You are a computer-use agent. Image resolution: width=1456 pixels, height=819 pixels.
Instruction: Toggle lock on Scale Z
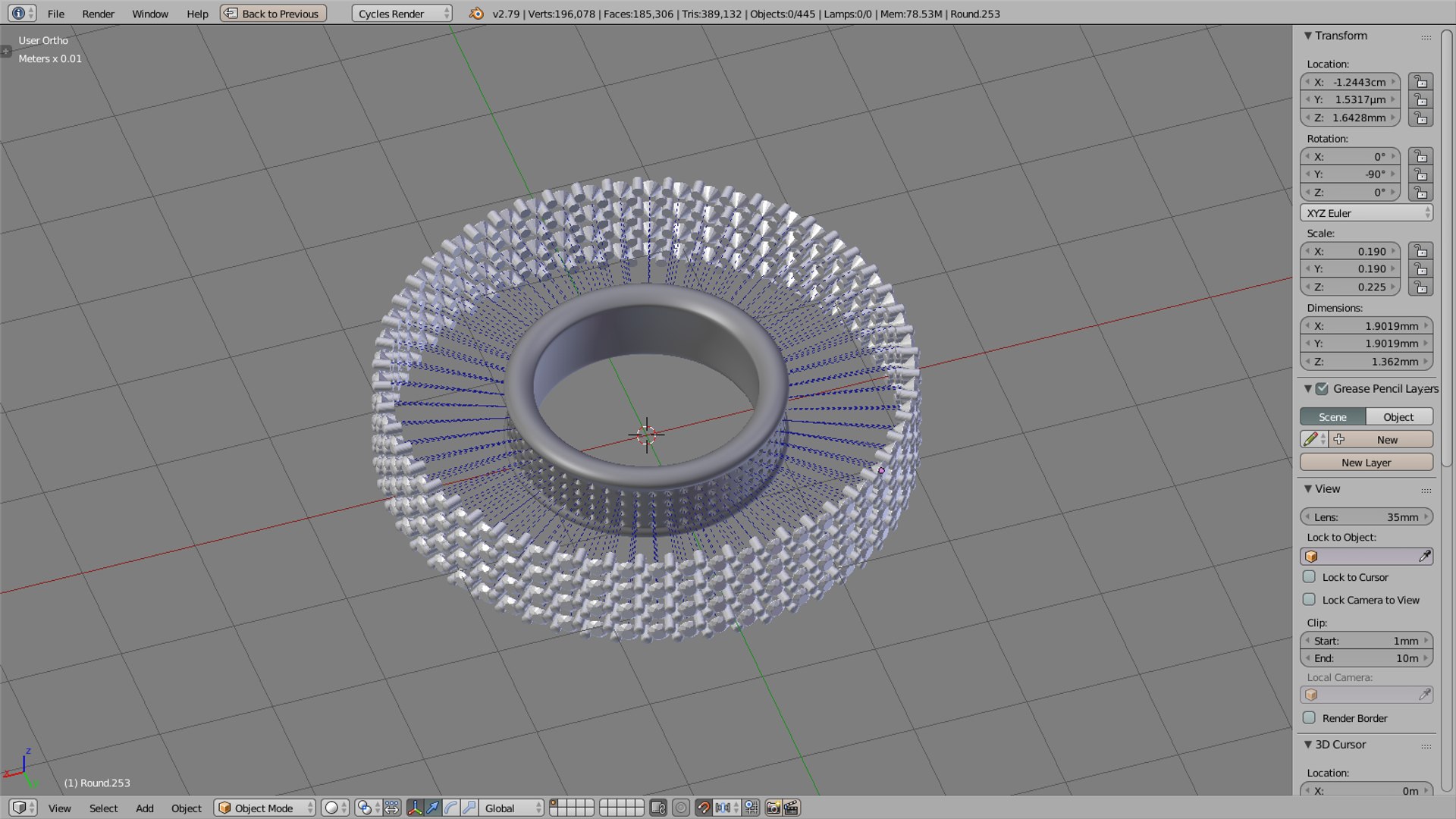[x=1420, y=287]
